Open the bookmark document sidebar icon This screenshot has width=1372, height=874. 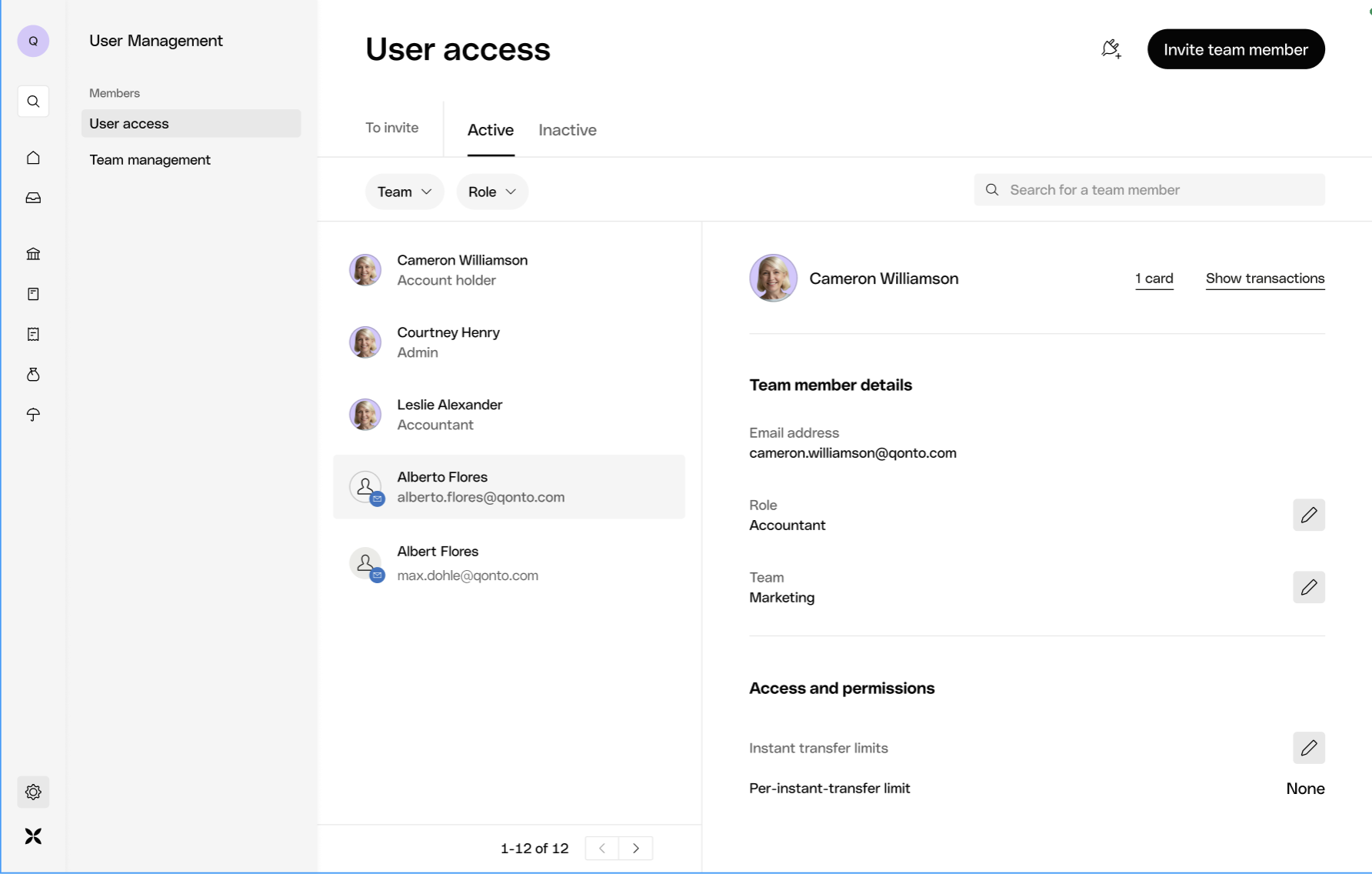[x=33, y=294]
